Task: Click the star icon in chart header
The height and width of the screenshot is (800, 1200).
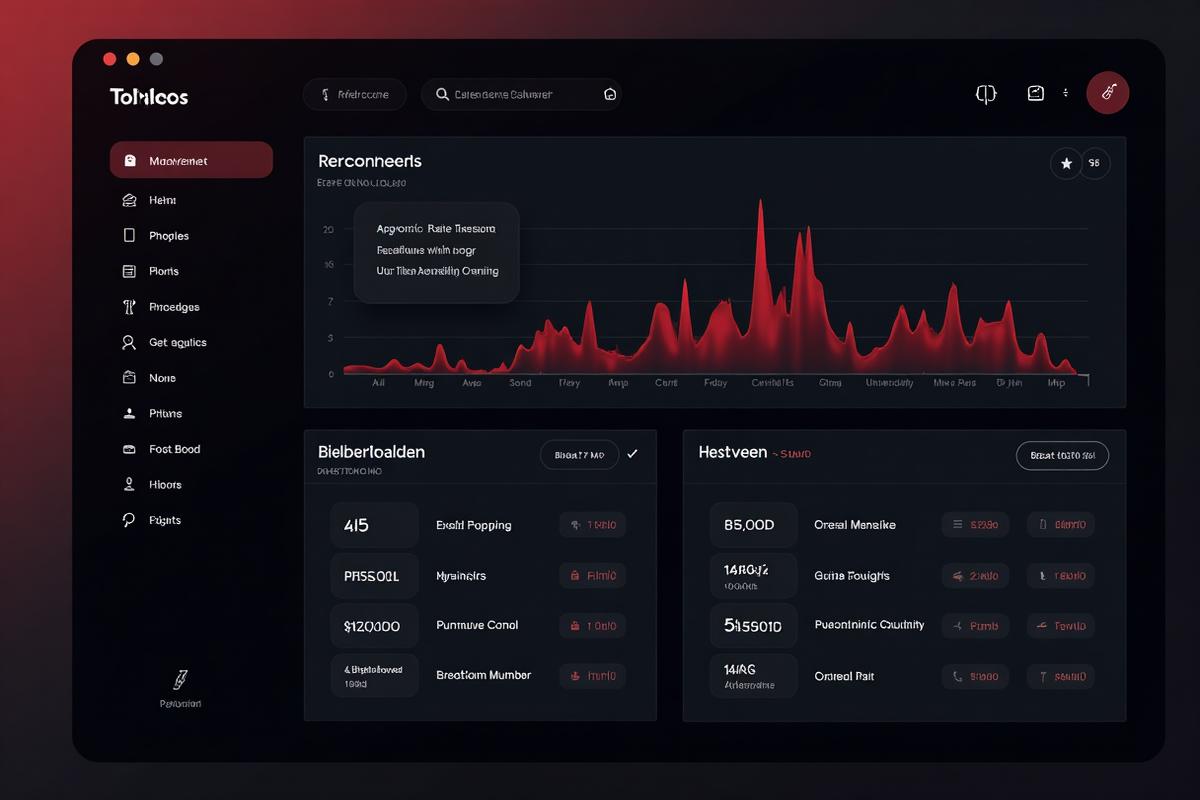Action: click(1066, 163)
